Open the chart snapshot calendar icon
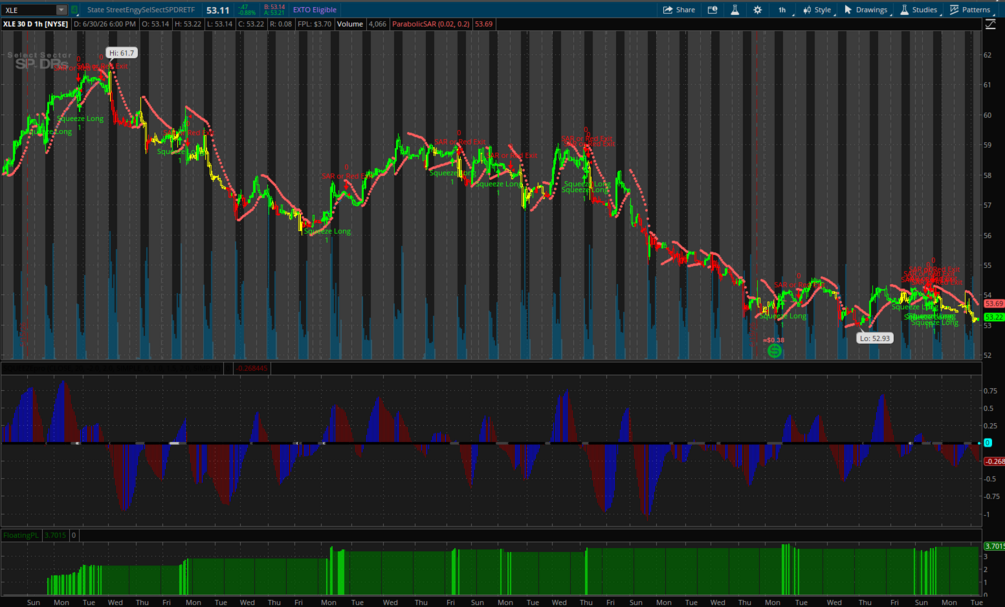The height and width of the screenshot is (607, 1005). tap(712, 10)
